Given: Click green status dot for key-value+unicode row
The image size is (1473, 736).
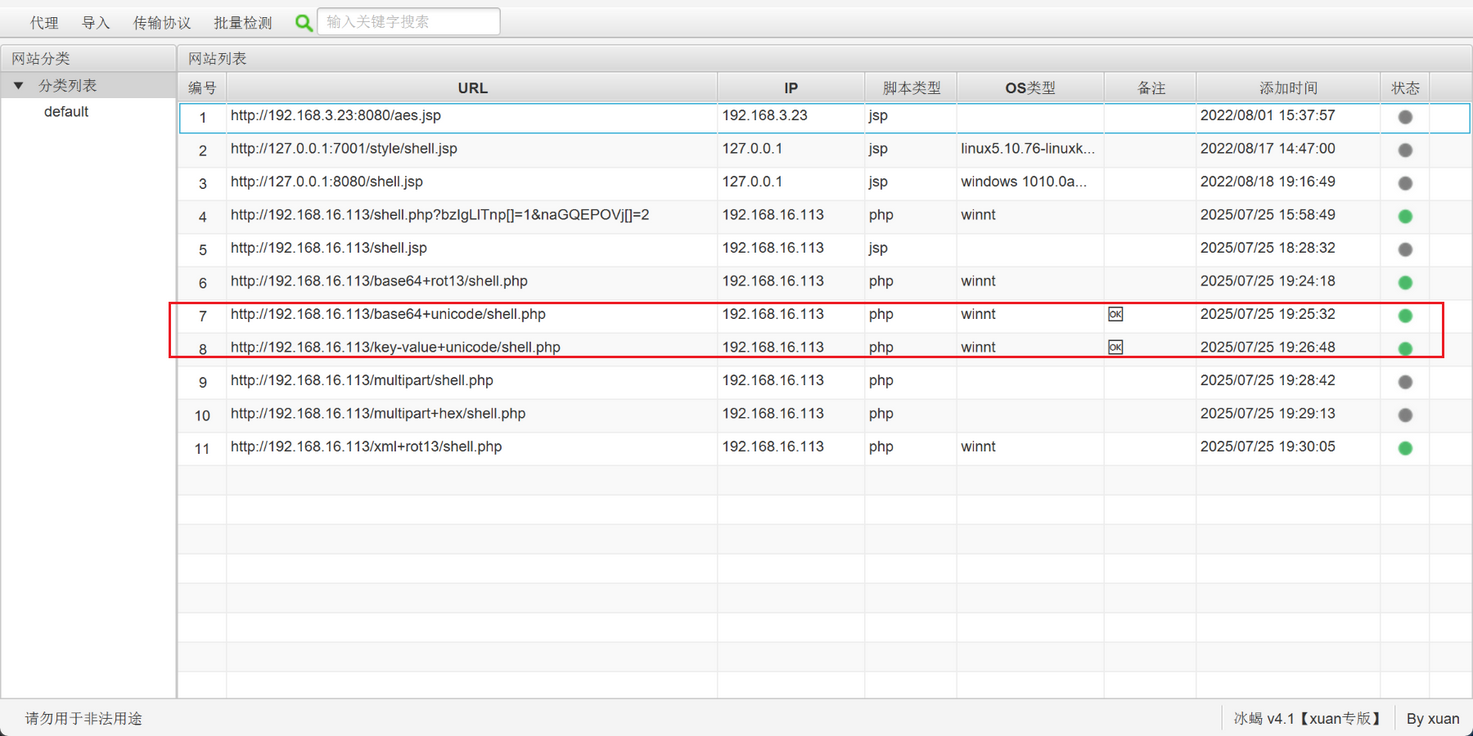Looking at the screenshot, I should tap(1405, 348).
